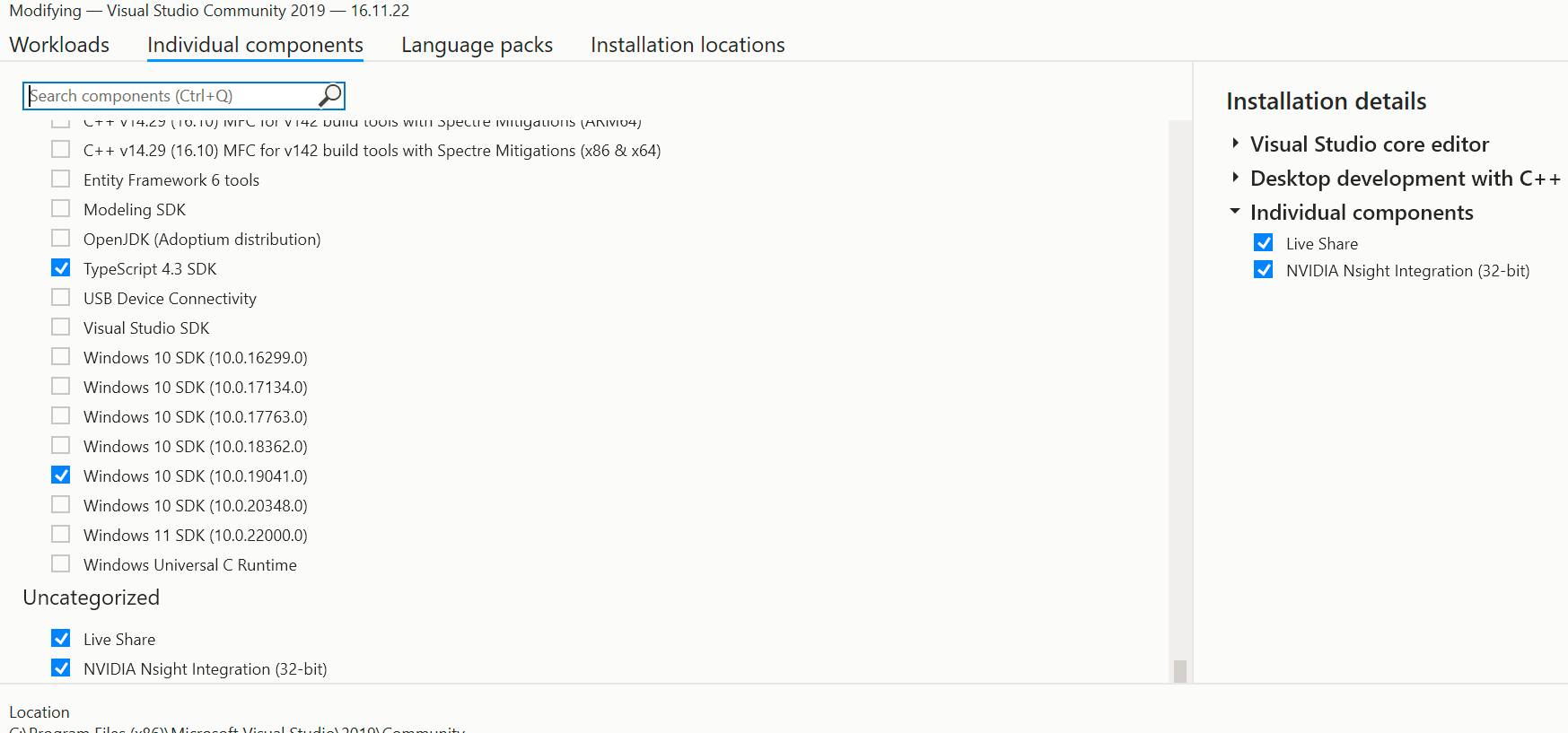This screenshot has height=733, width=1568.
Task: Check OpenJDK (Adoptium distribution)
Action: (x=61, y=238)
